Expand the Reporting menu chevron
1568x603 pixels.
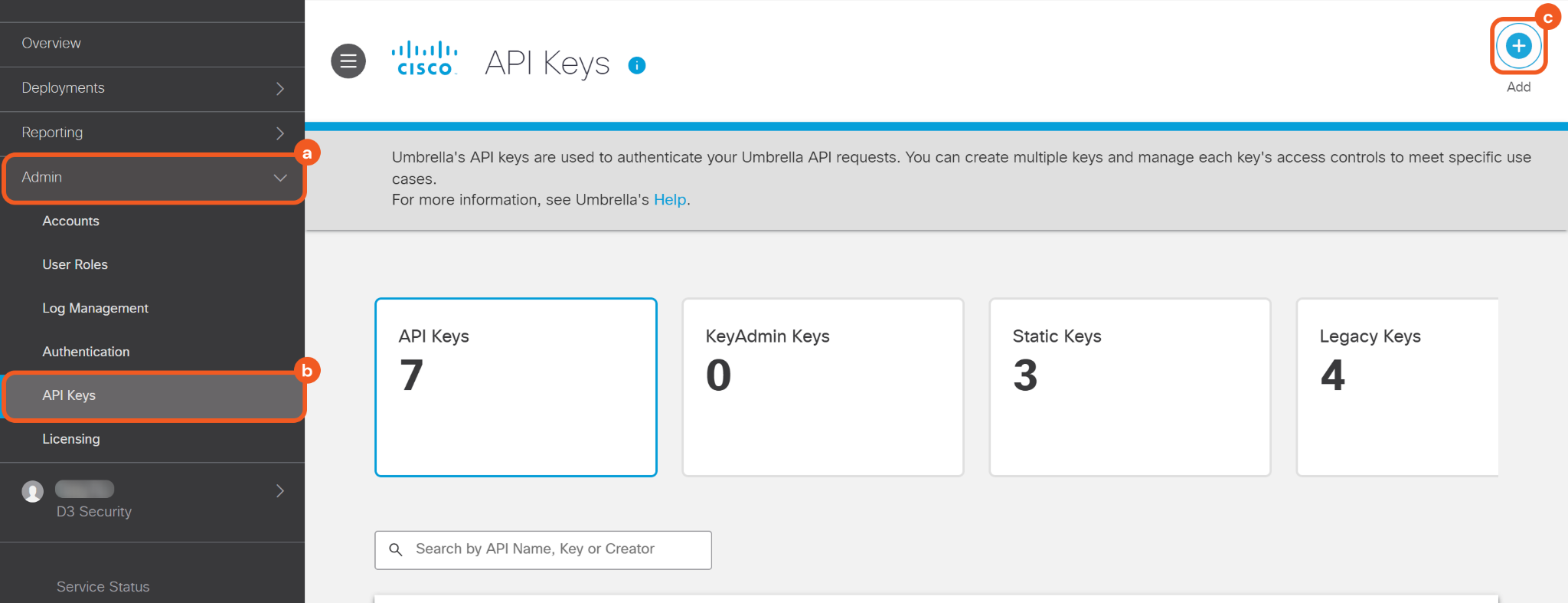(x=280, y=133)
